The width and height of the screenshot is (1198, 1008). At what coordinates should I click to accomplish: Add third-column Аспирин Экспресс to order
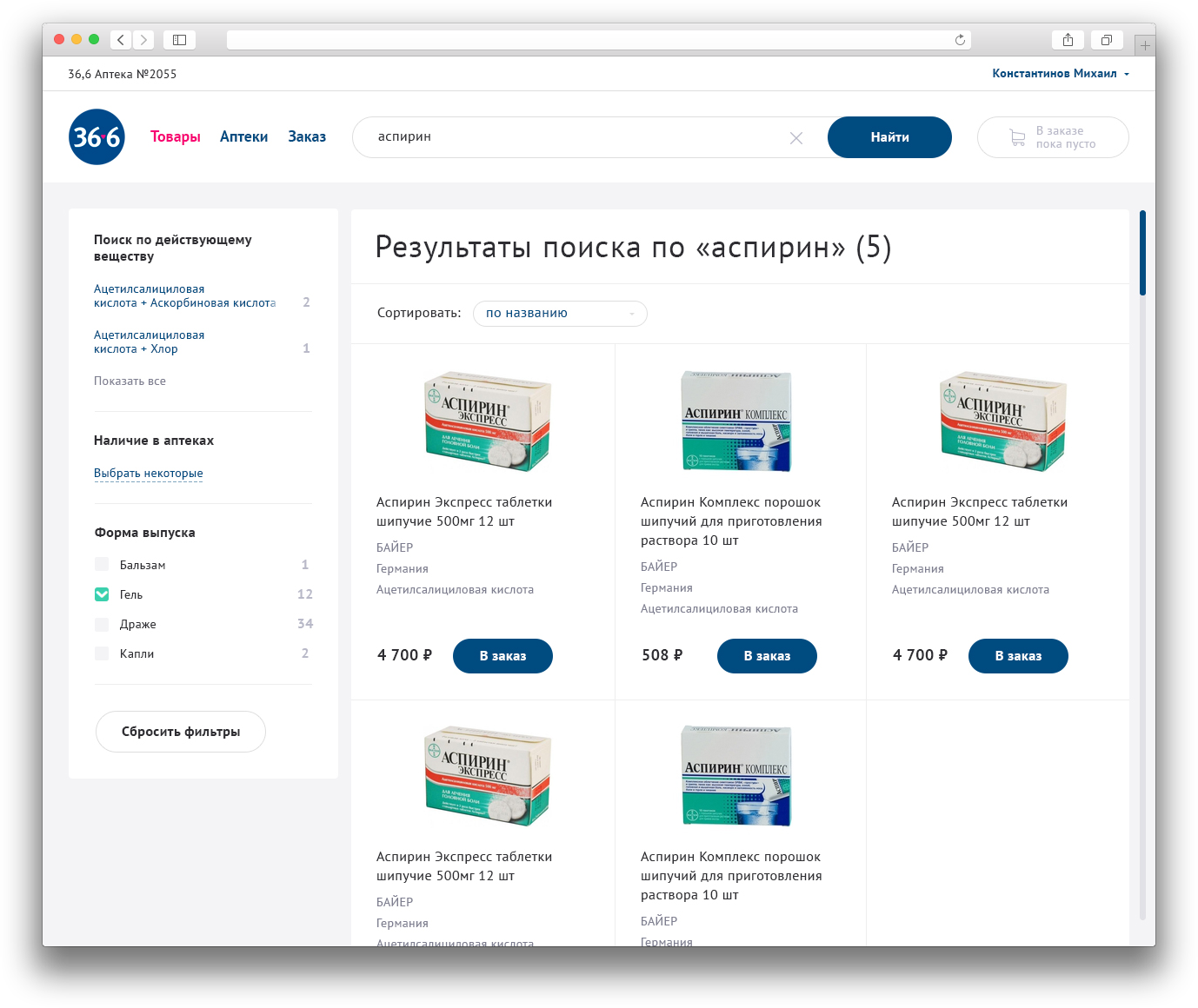(x=1018, y=656)
